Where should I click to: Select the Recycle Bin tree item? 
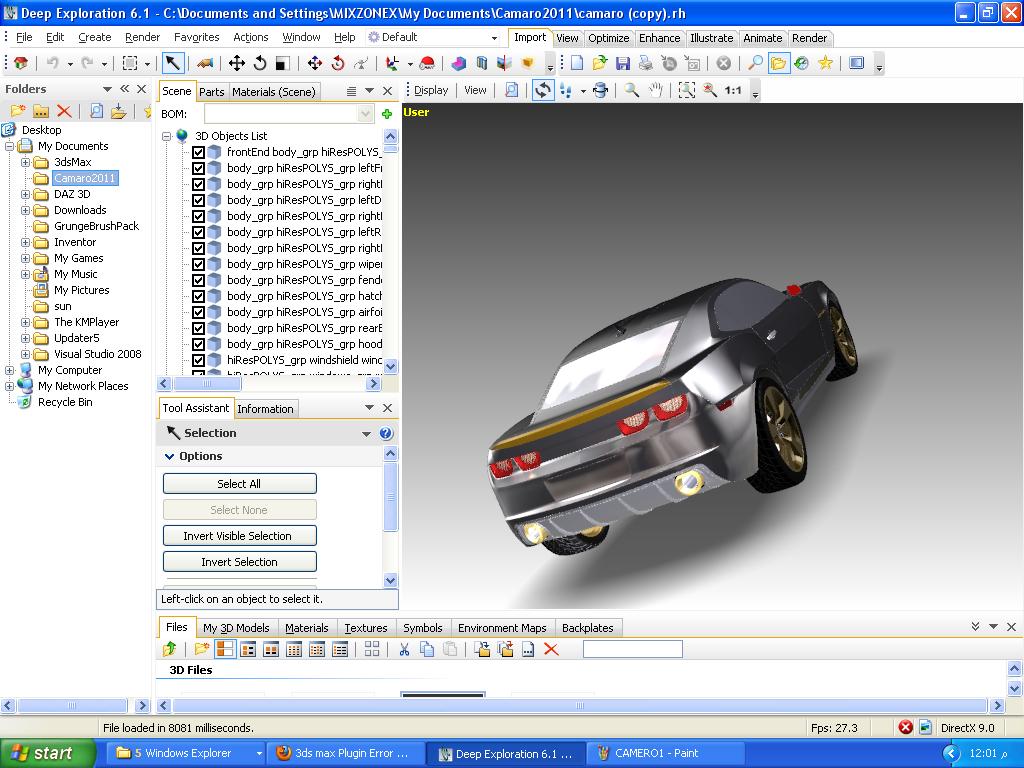[x=65, y=402]
